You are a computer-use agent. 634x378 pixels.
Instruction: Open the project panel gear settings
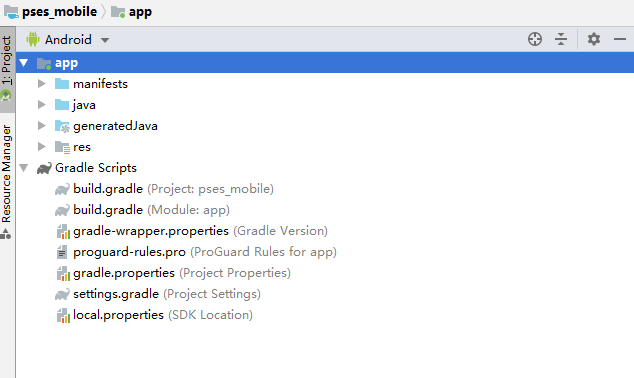[594, 39]
